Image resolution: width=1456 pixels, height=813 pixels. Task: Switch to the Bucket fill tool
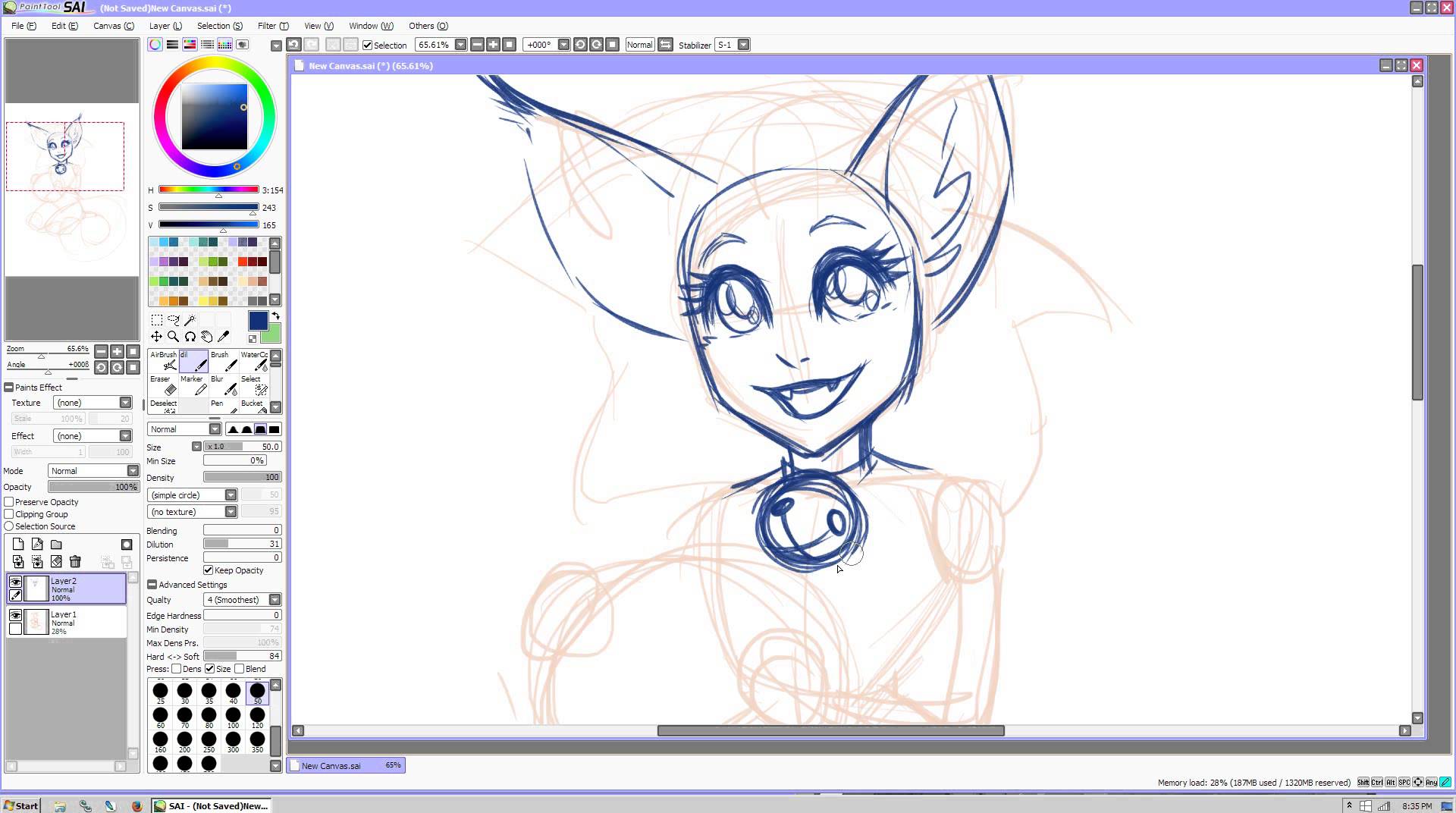[x=253, y=406]
